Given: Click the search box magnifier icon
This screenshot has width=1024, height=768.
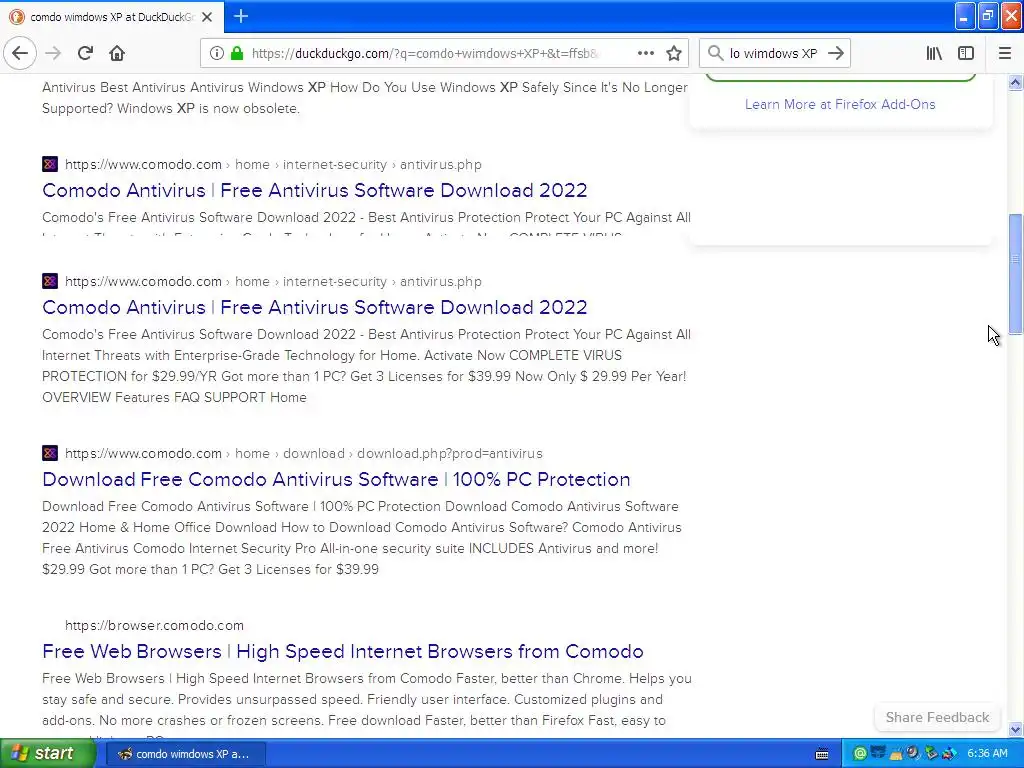Looking at the screenshot, I should point(715,54).
